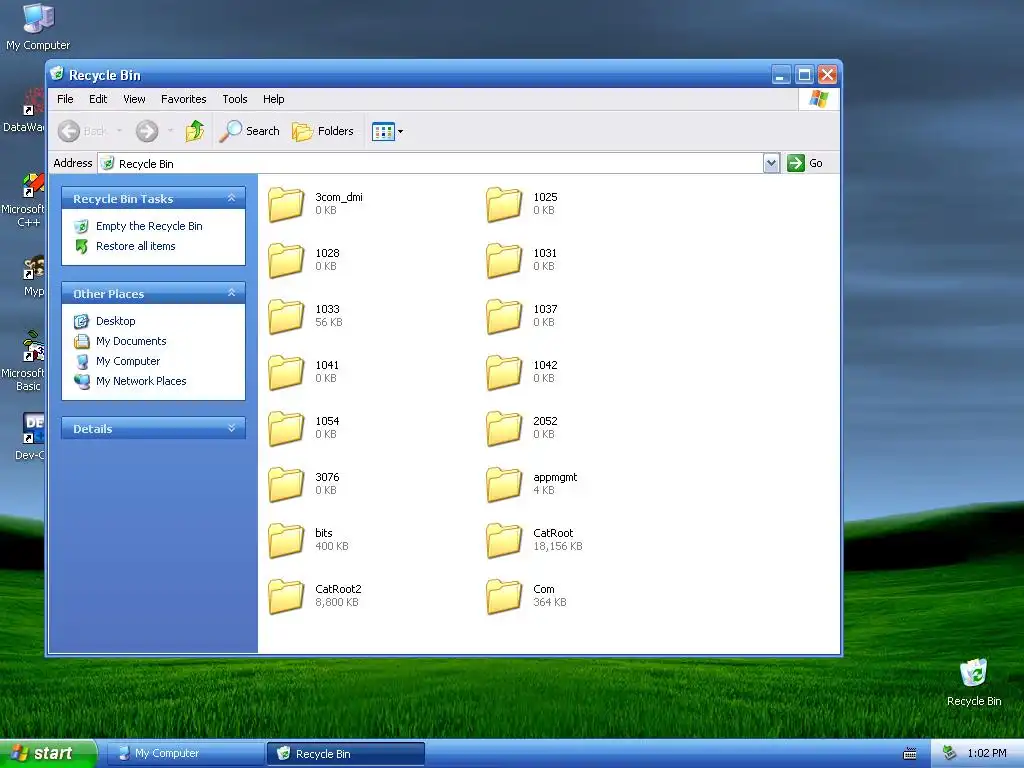Click the on-screen keyboard taskbar icon
This screenshot has height=768, width=1024.
tap(909, 754)
